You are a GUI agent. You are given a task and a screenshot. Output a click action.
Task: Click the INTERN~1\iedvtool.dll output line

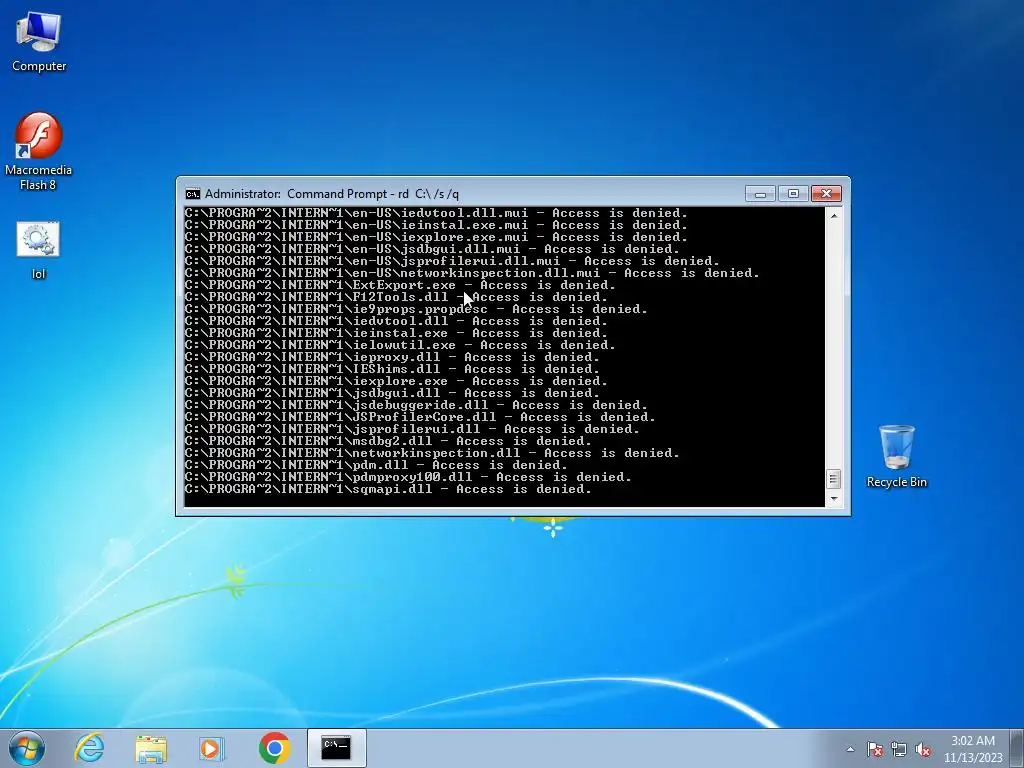pyautogui.click(x=396, y=321)
